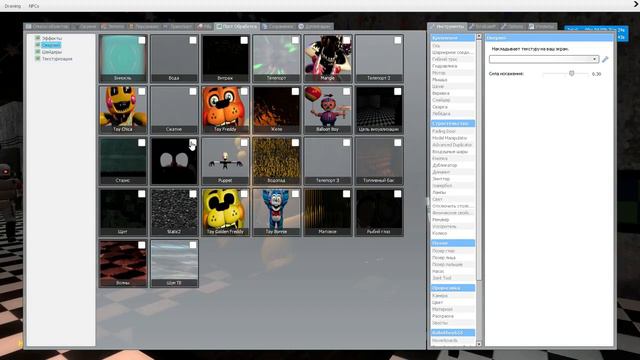
Task: Open the overlay texture dropdown
Action: click(544, 59)
